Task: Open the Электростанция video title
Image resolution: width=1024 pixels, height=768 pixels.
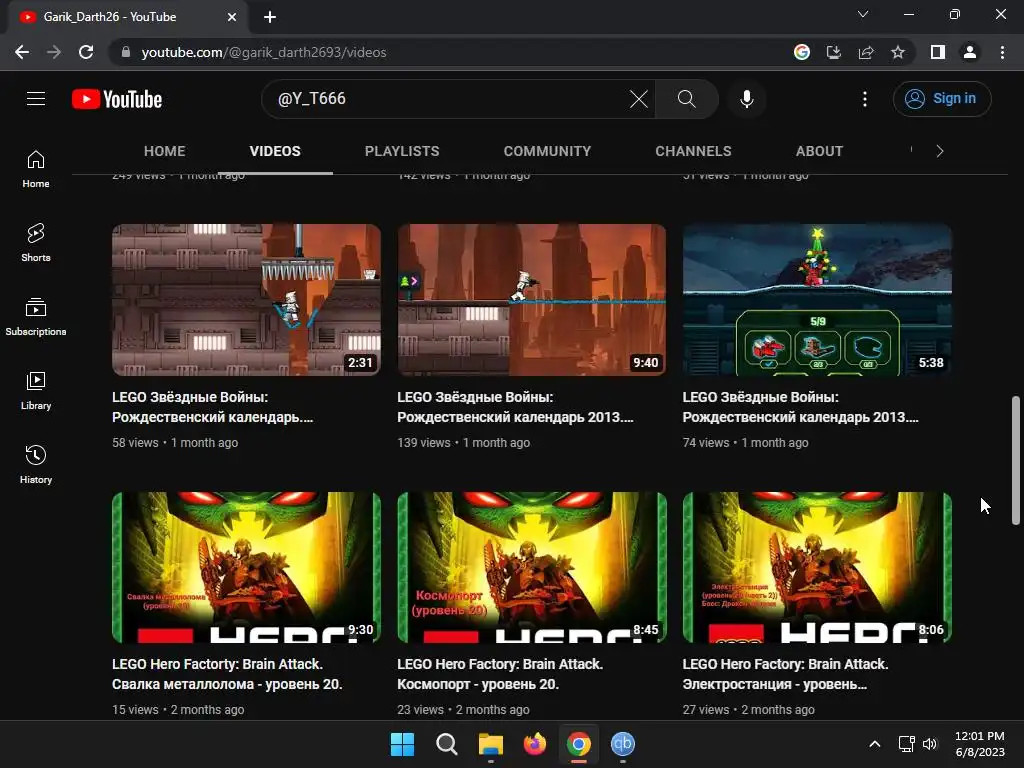Action: pyautogui.click(x=786, y=674)
